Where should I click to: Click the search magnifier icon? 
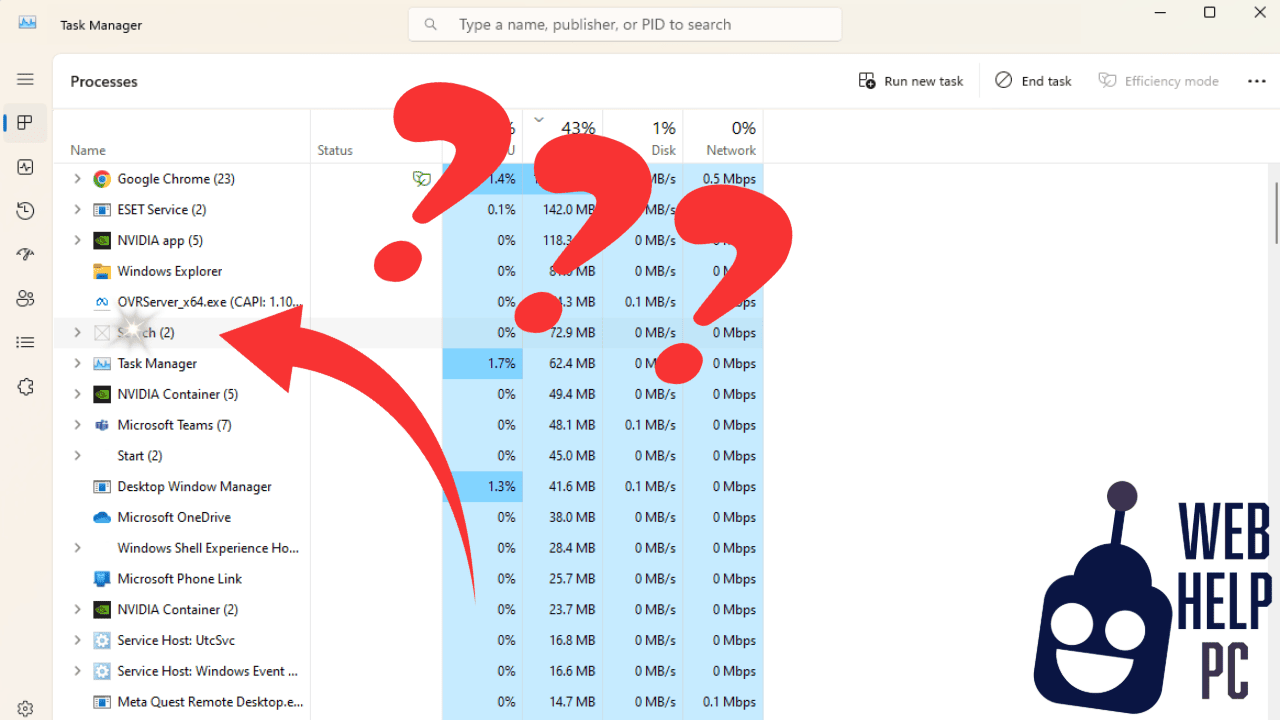(x=431, y=24)
